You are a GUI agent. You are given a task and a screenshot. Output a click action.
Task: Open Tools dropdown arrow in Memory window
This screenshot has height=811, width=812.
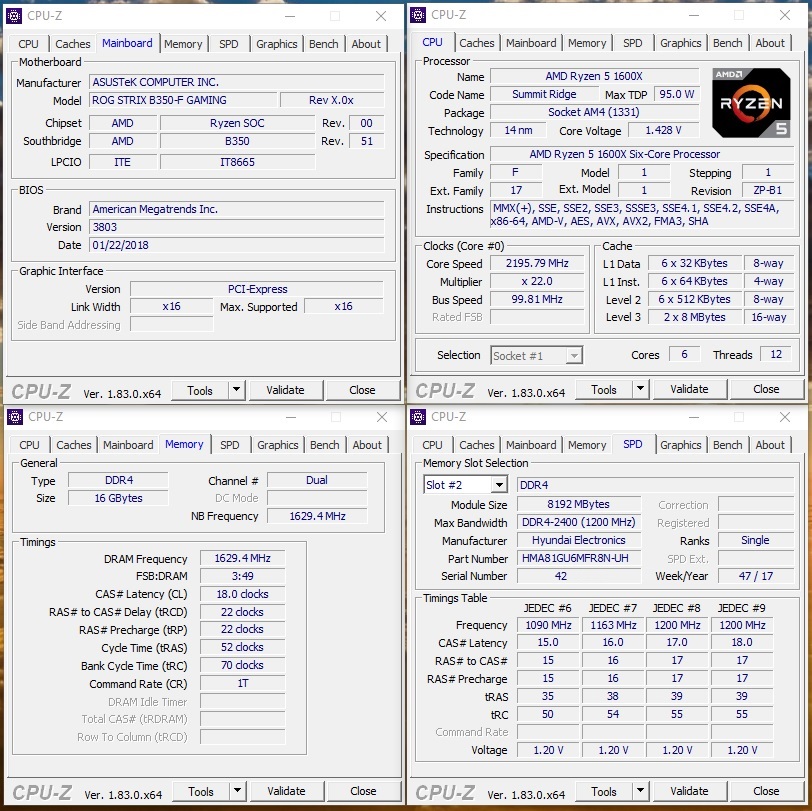pos(237,790)
